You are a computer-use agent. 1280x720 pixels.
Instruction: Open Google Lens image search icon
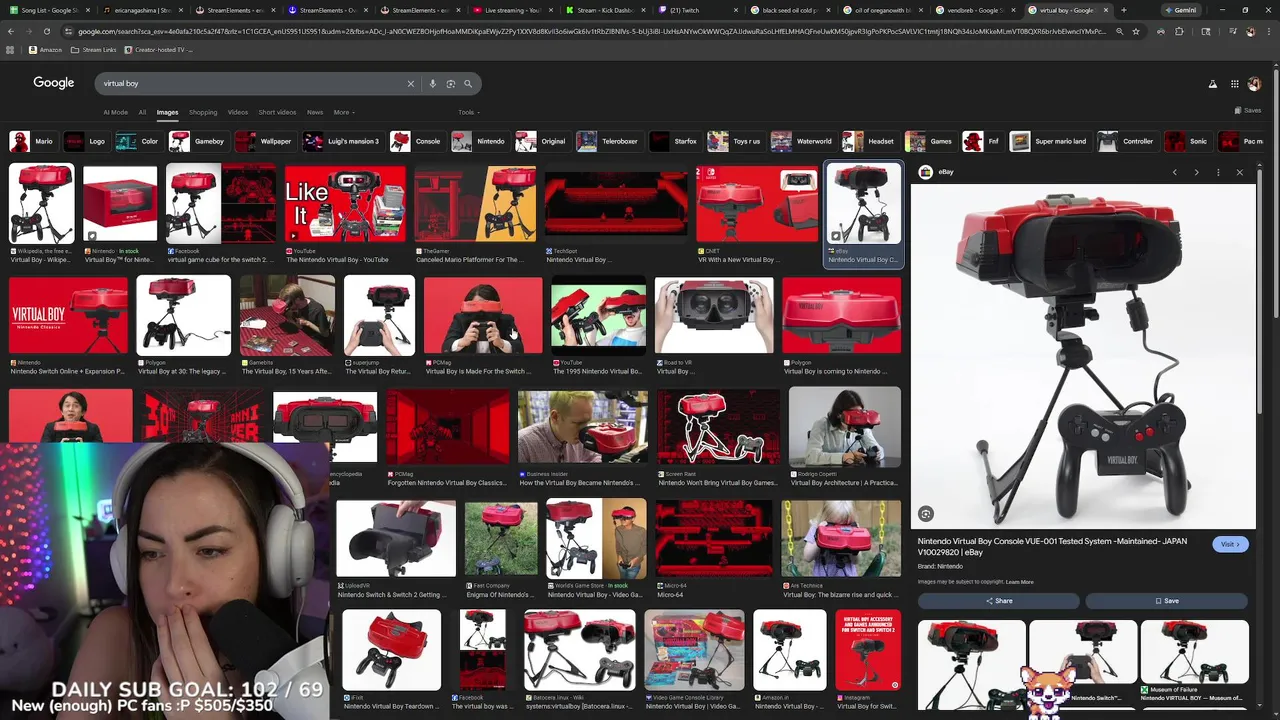click(451, 84)
